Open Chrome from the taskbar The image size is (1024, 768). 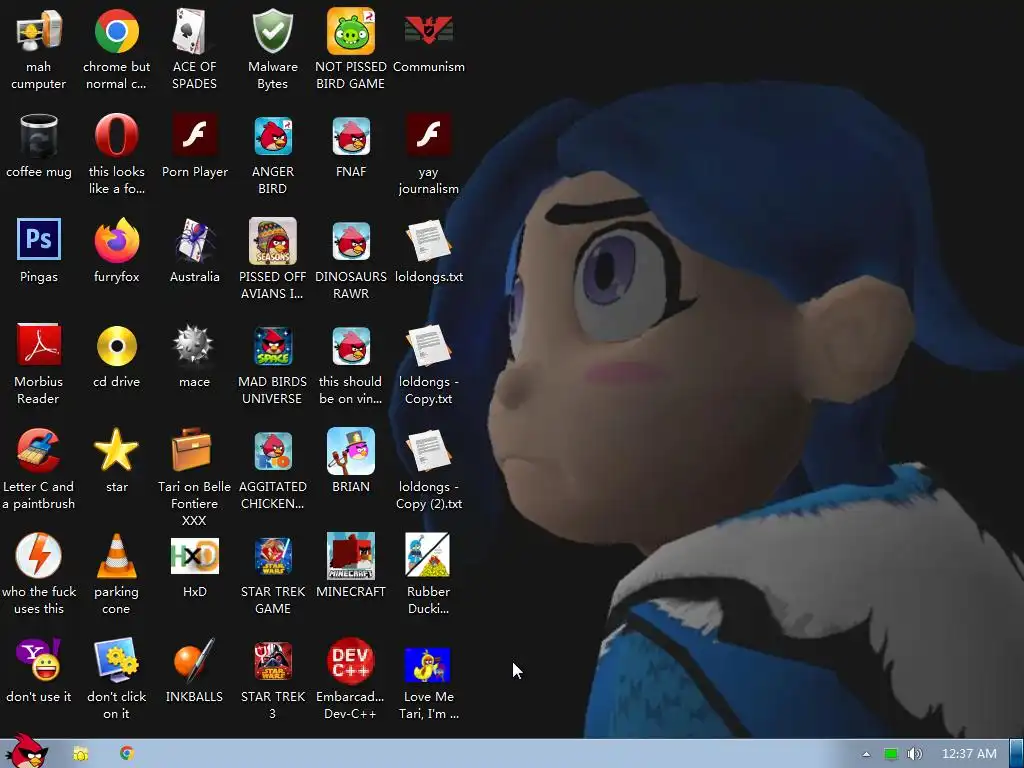tap(127, 753)
